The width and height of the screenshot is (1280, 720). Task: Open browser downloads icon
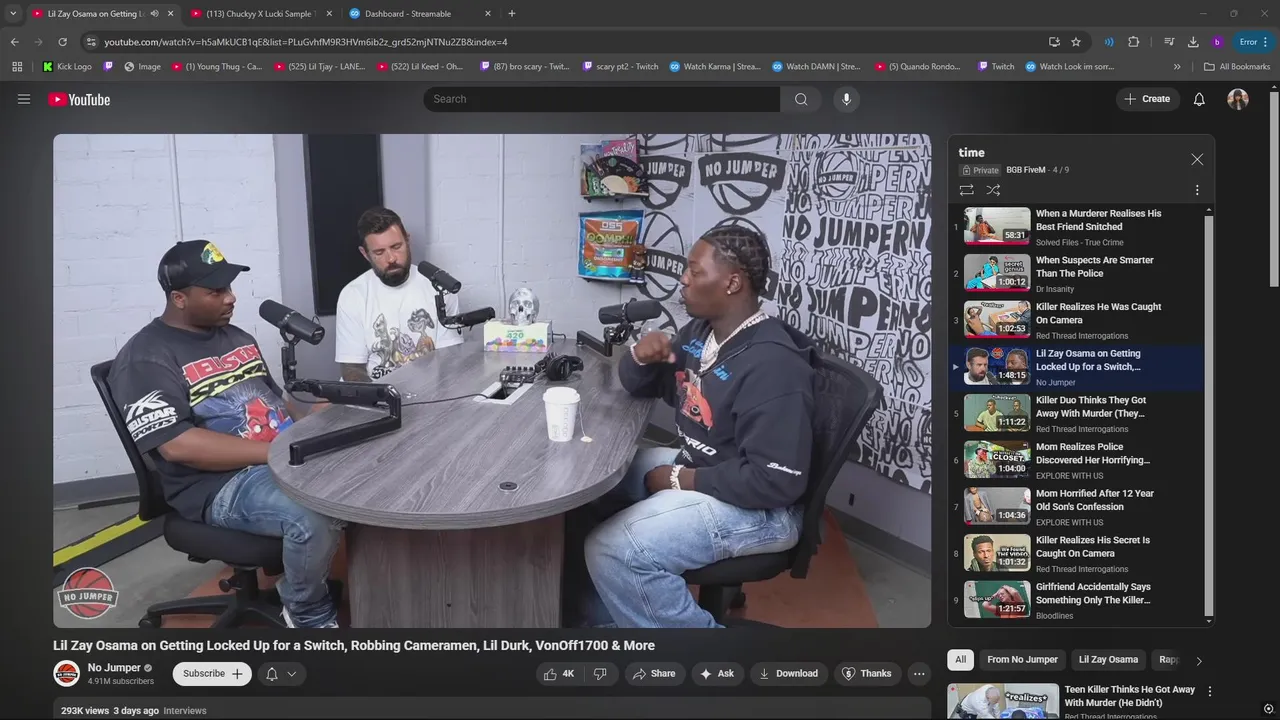[1193, 42]
